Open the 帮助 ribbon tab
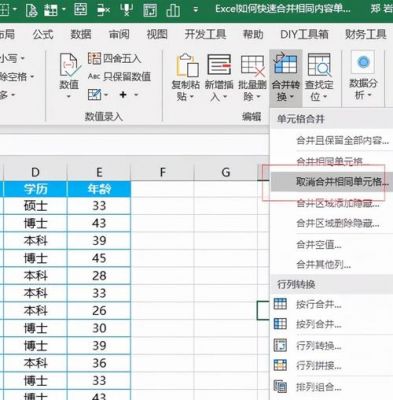 point(253,34)
